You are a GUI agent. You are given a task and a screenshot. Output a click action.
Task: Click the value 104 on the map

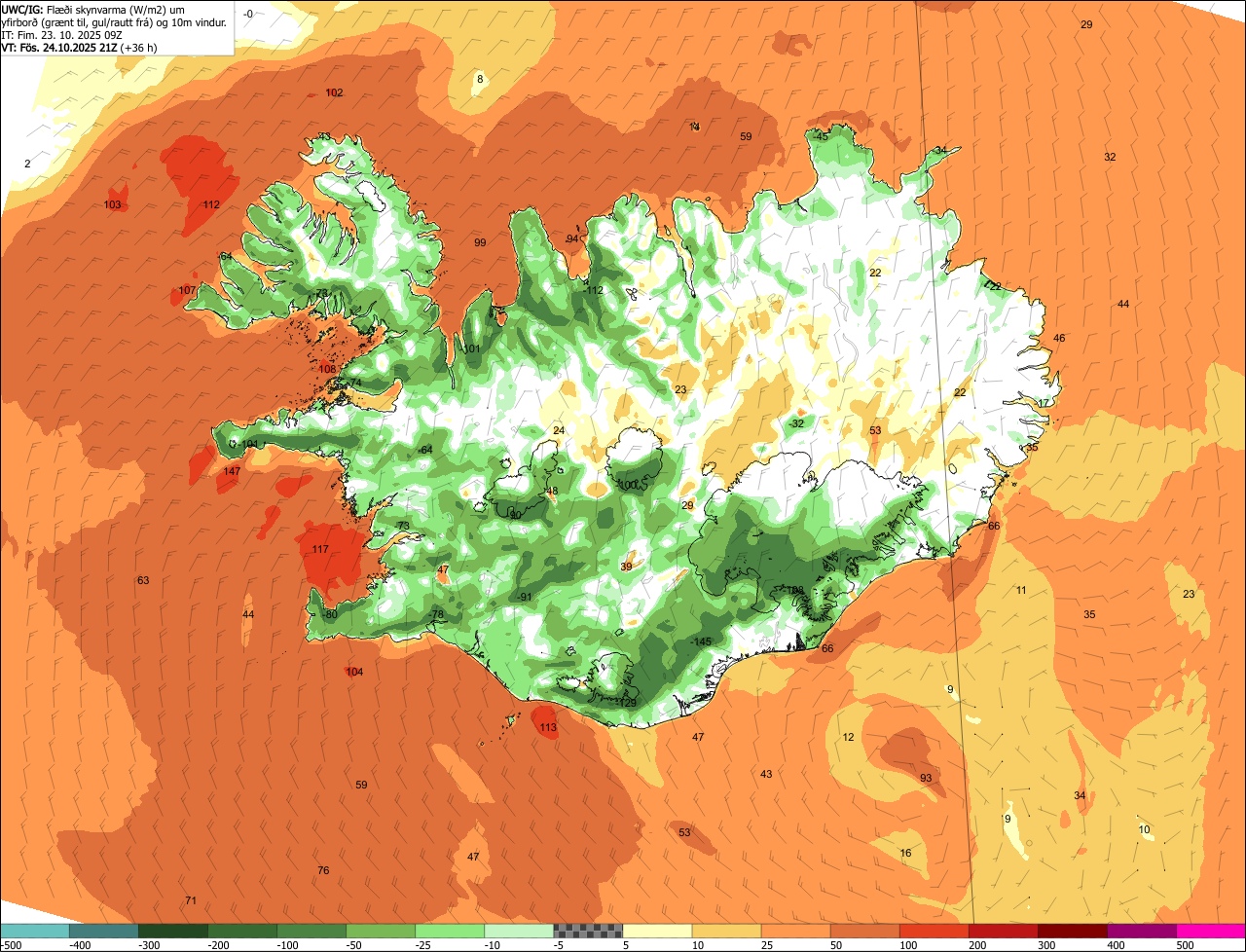pyautogui.click(x=354, y=672)
